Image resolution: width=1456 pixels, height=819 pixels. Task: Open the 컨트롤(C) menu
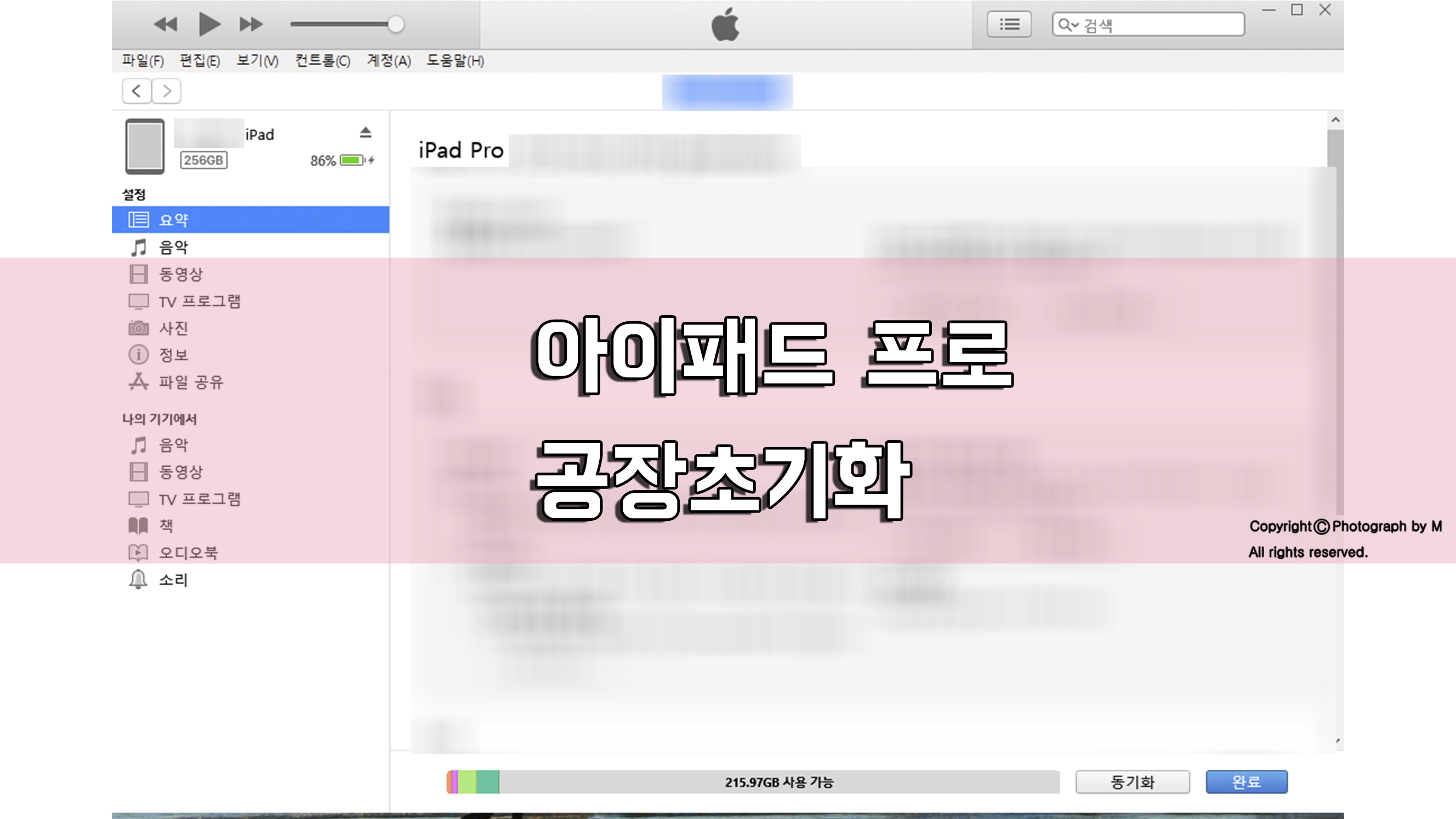[323, 60]
